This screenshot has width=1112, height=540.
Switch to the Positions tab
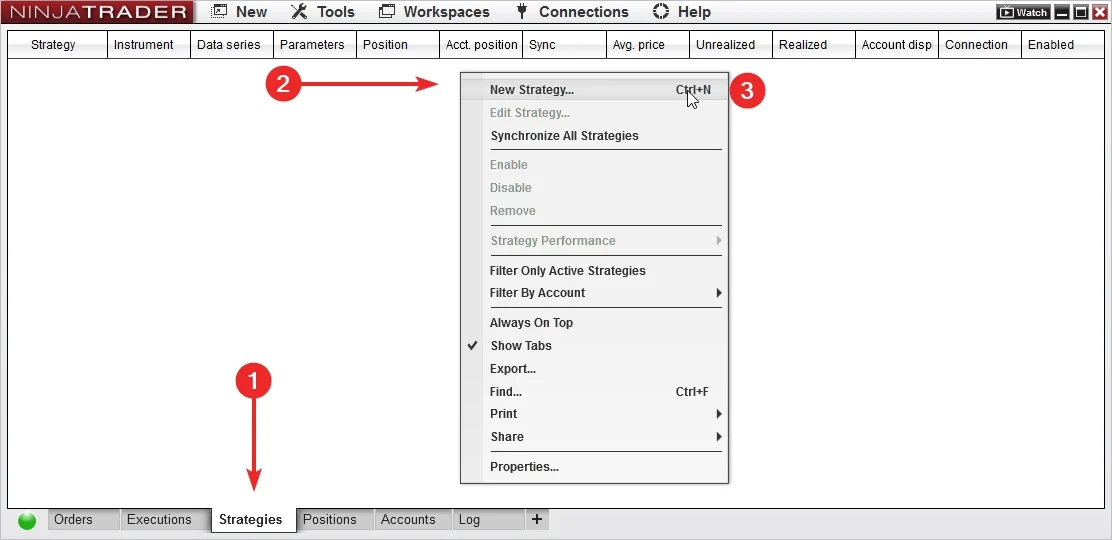coord(329,519)
